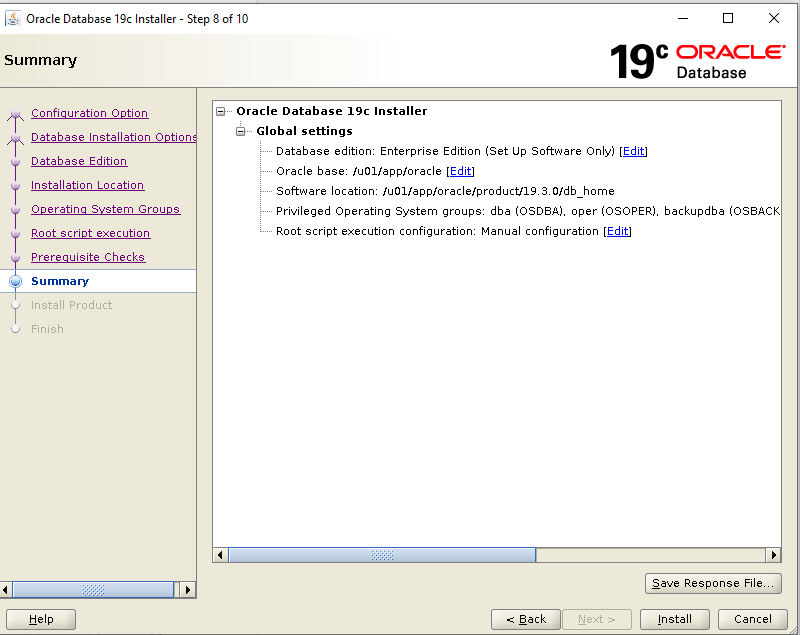Screen dimensions: 800x635
Task: Collapse the Global settings tree node
Action: [x=241, y=131]
